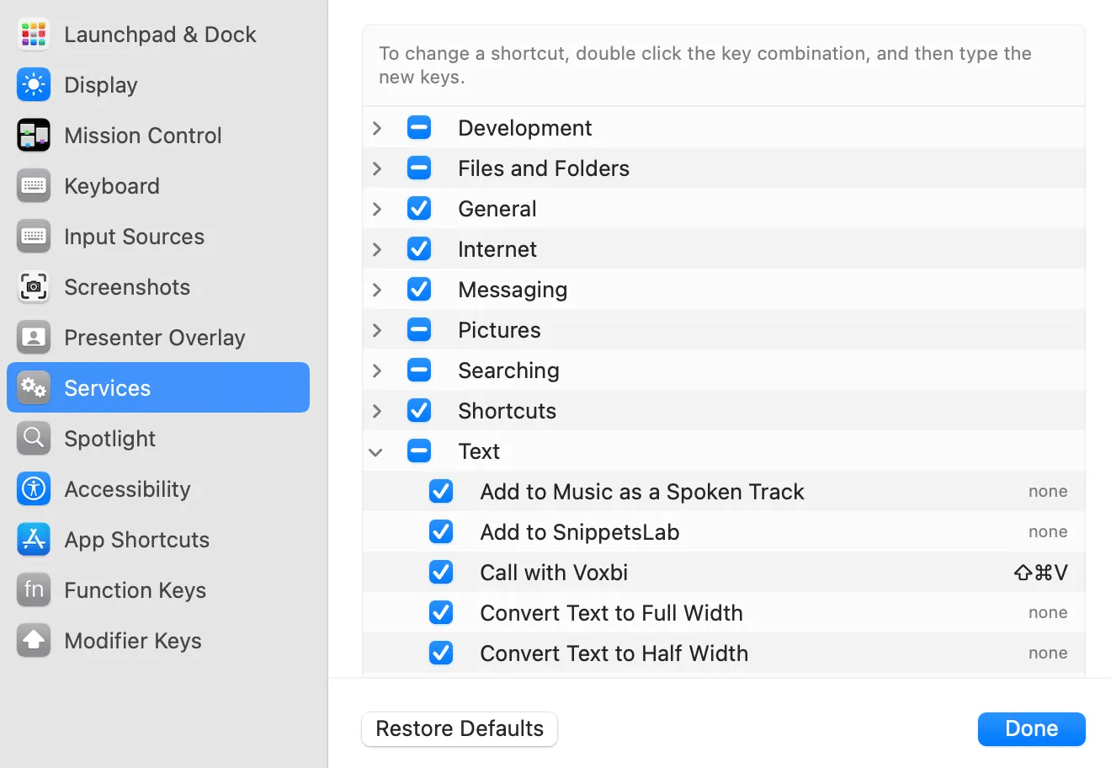Toggle the Add to SnippetsLab checkbox
Screen dimensions: 1111x768
point(441,532)
